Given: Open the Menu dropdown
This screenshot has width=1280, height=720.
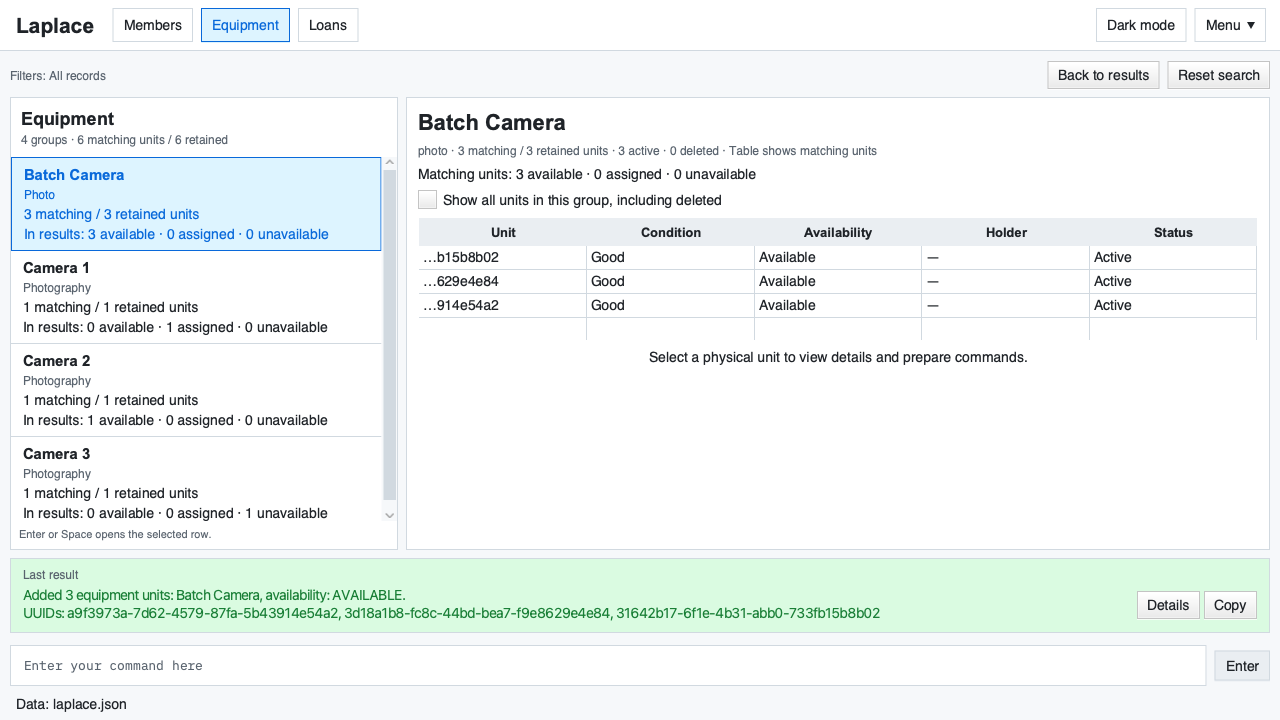Looking at the screenshot, I should (1230, 25).
